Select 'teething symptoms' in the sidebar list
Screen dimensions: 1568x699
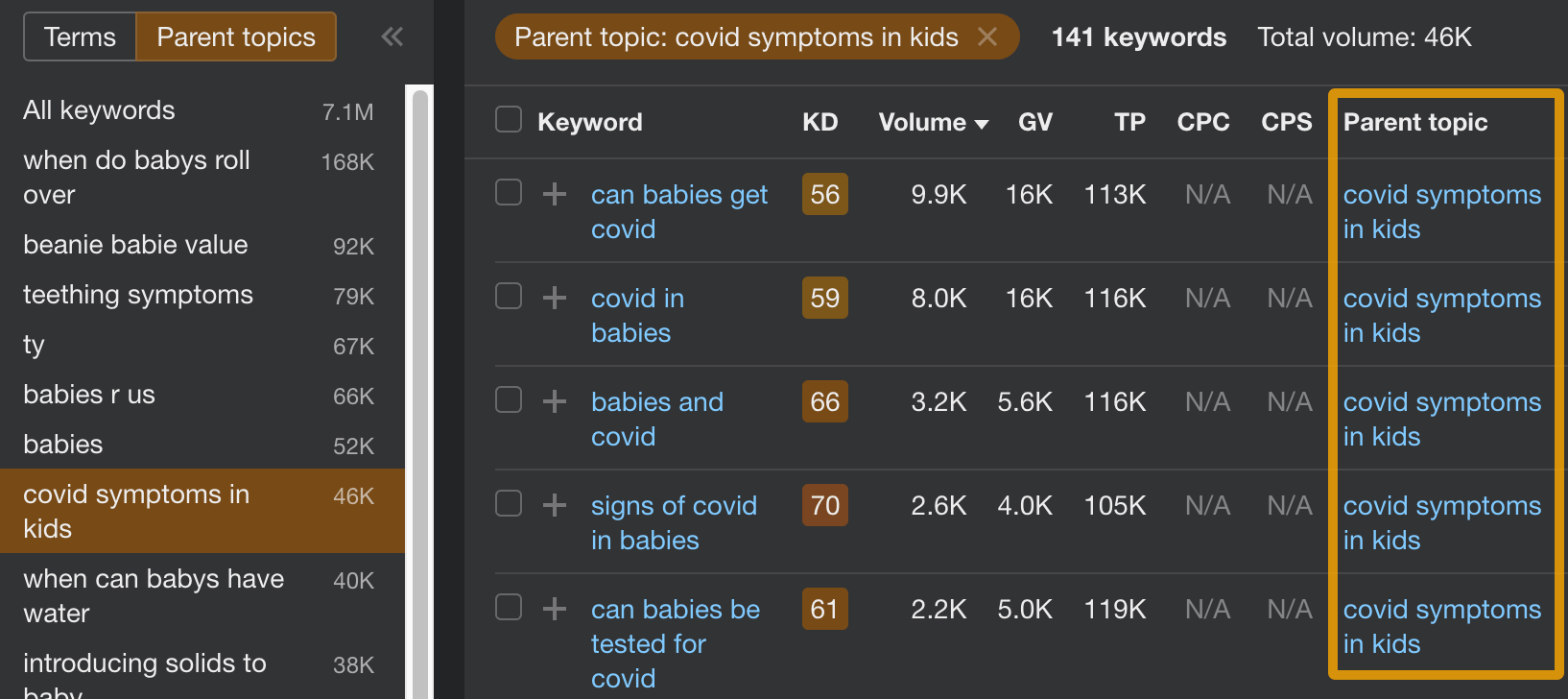pos(137,295)
